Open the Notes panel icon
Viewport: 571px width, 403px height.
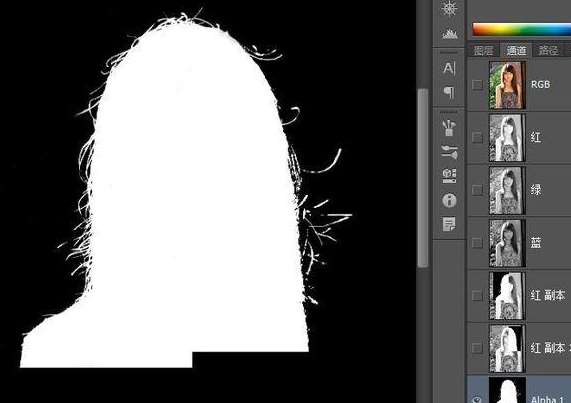449,224
